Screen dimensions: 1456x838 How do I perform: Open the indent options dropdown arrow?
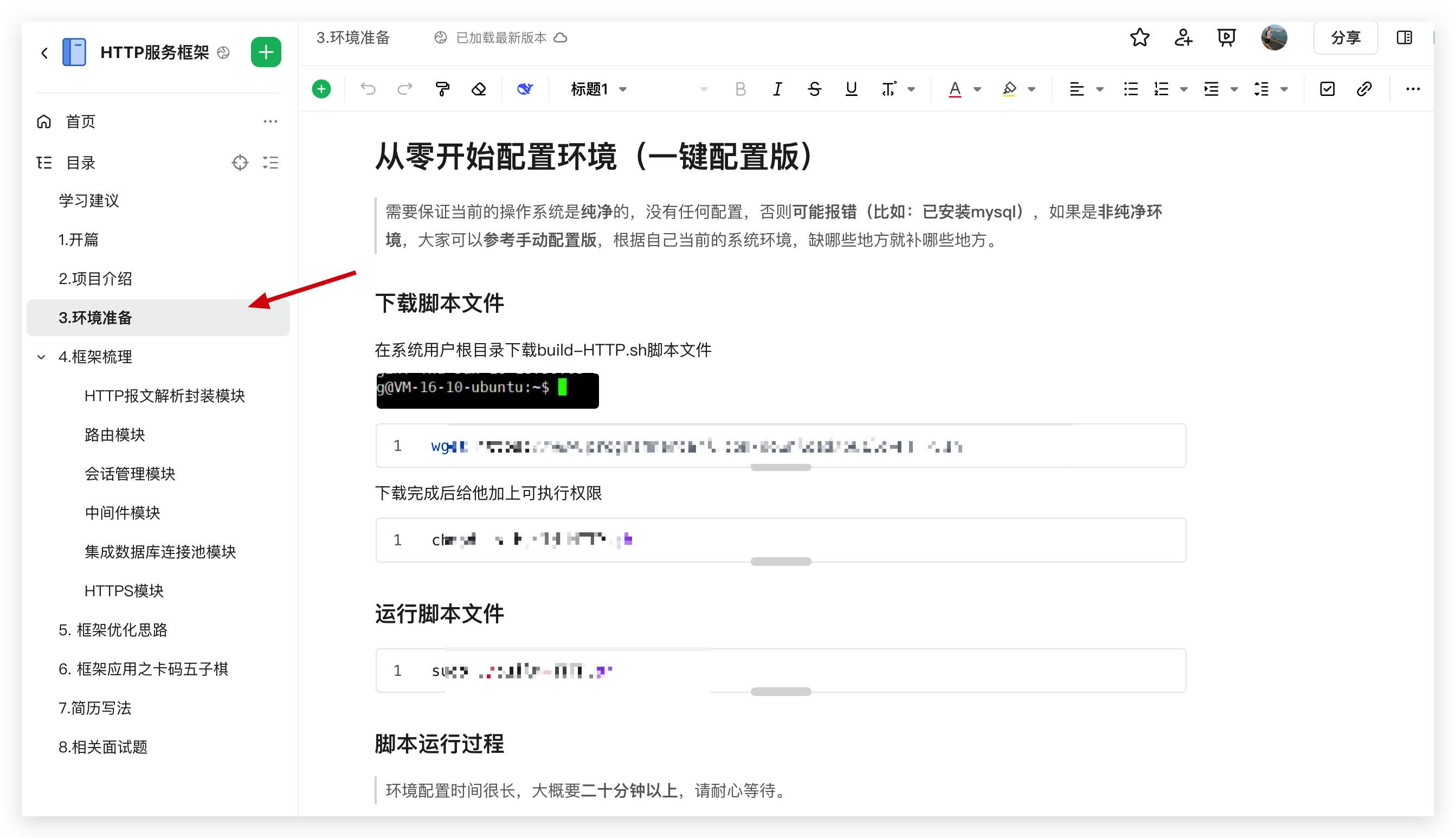[1234, 89]
